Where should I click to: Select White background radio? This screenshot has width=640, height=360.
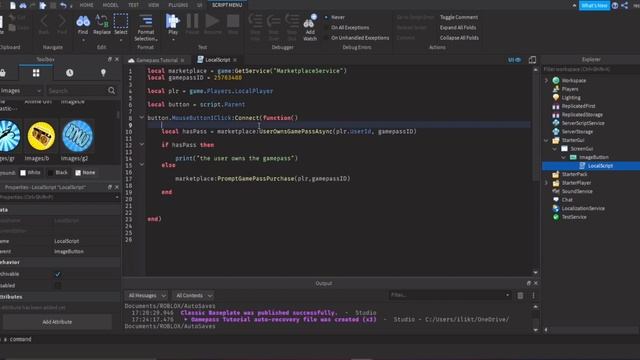coord(23,173)
